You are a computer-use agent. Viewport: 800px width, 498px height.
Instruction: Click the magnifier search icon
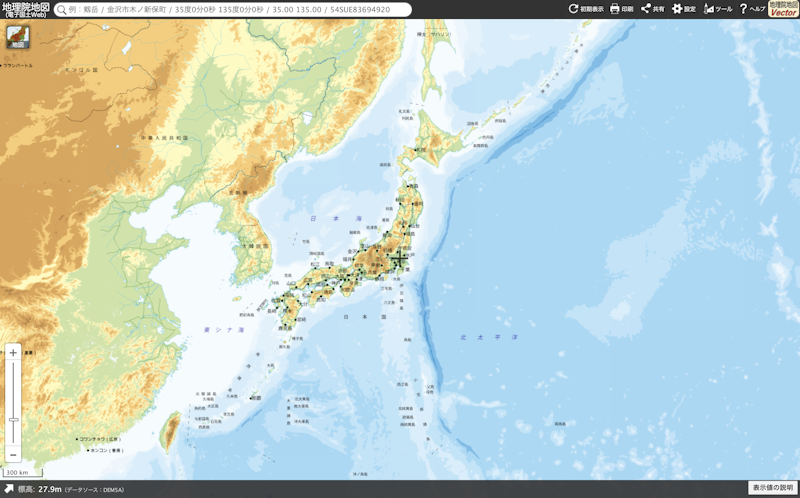62,10
